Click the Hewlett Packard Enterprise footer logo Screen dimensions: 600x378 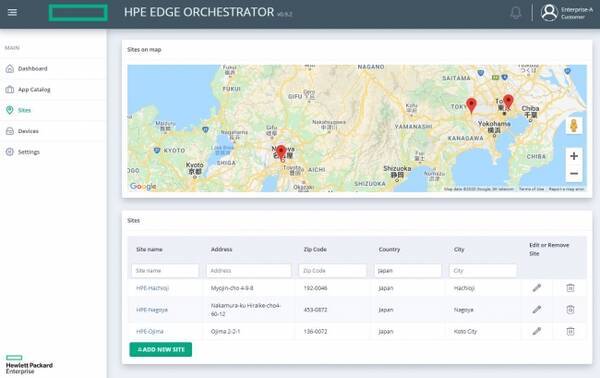(29, 364)
